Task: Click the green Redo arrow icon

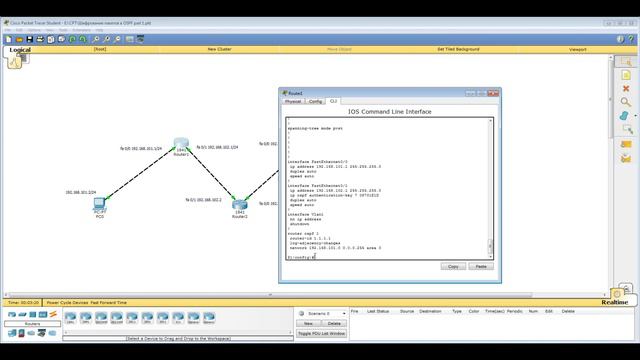Action: click(x=83, y=39)
